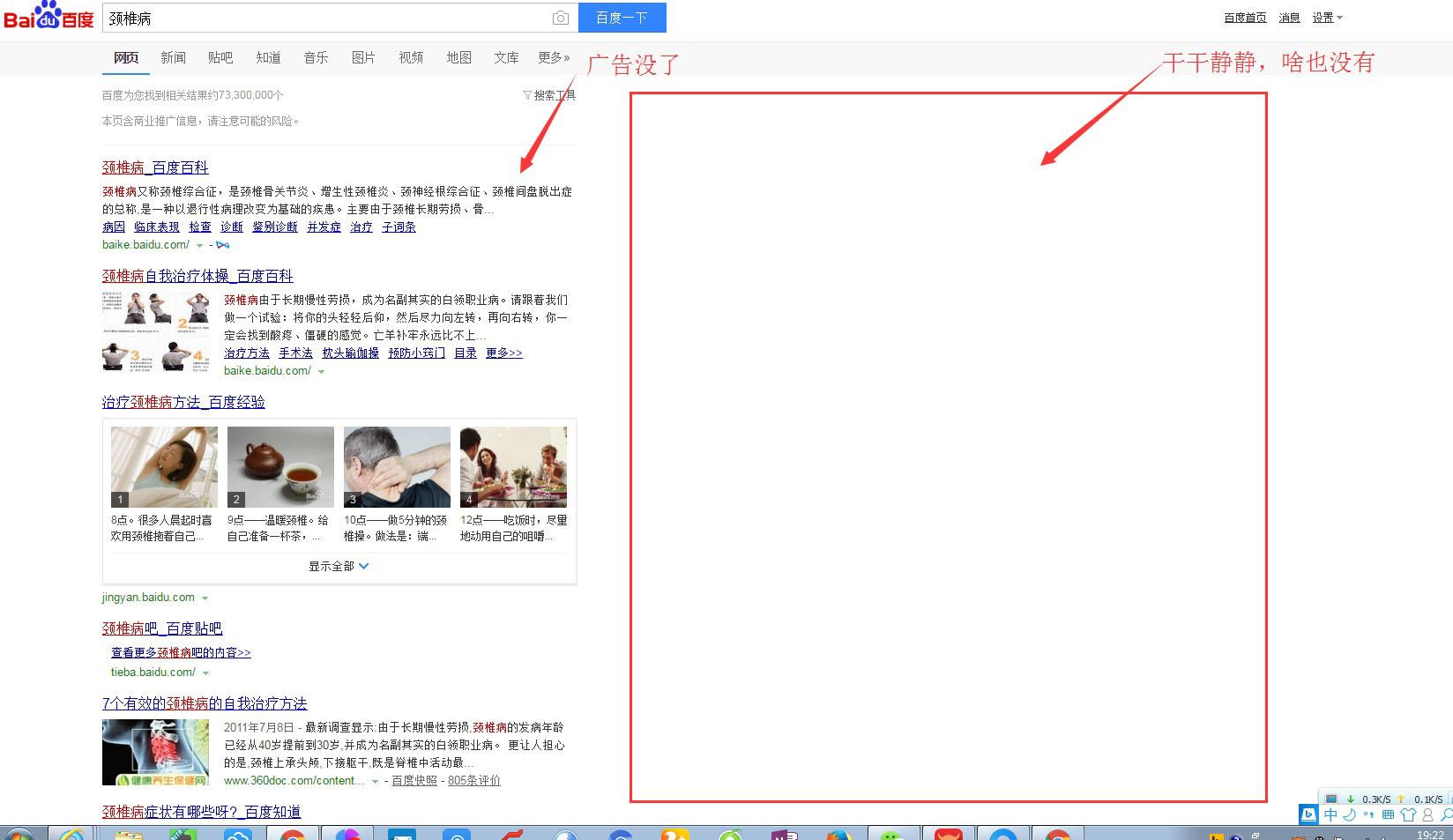The image size is (1453, 840).
Task: Expand arrow next to jingyan.baidu.com
Action: 205,598
